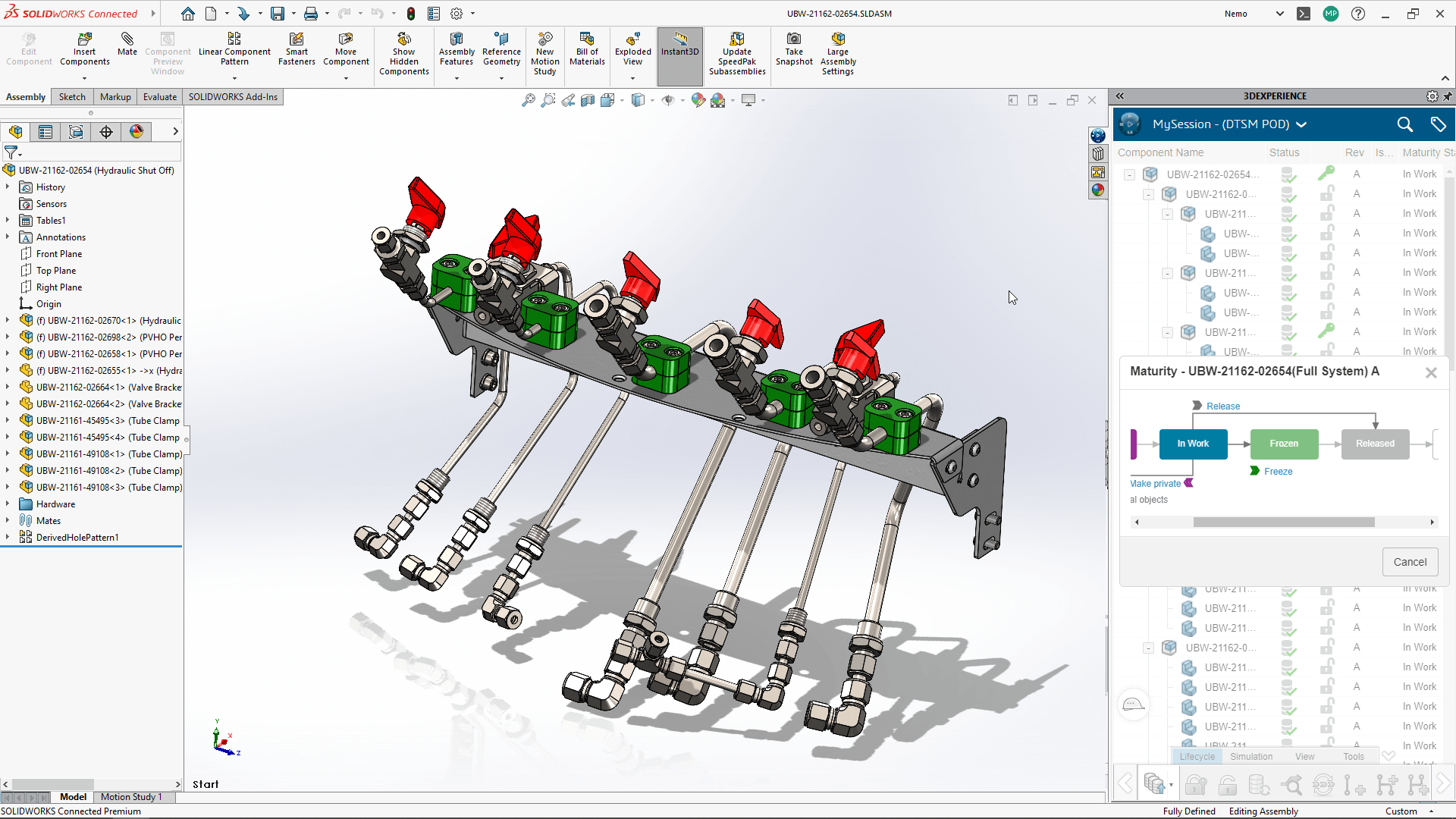The width and height of the screenshot is (1456, 819).
Task: Select the Zoom to Area tool
Action: click(x=548, y=100)
